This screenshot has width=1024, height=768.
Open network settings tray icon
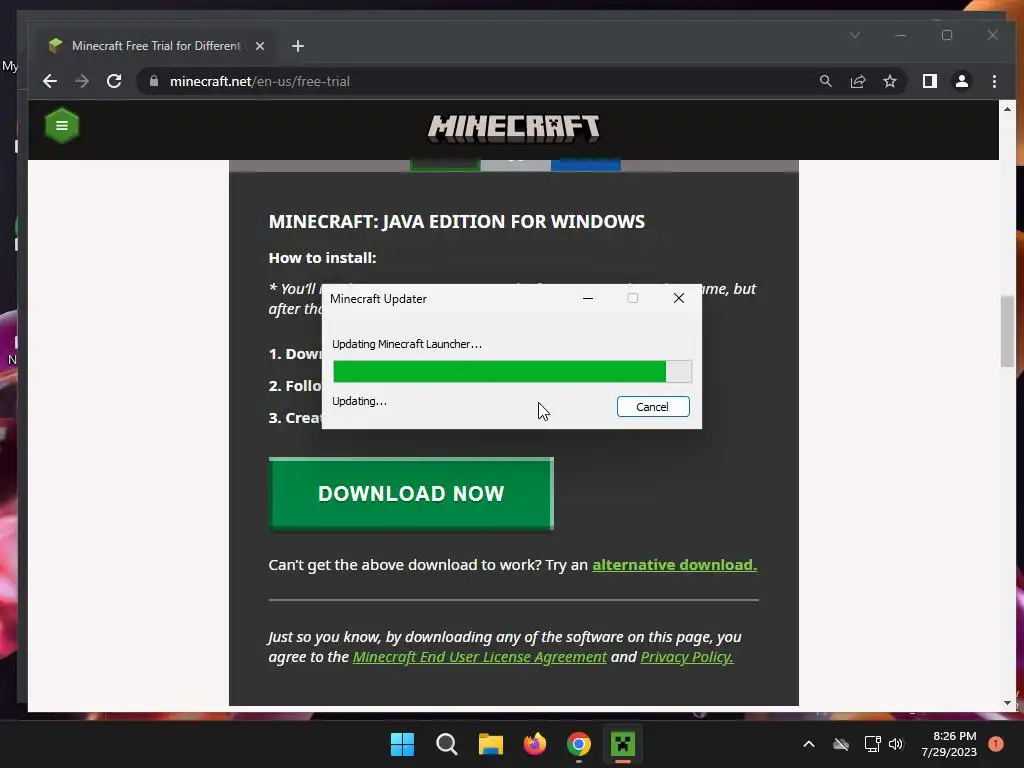coord(872,744)
